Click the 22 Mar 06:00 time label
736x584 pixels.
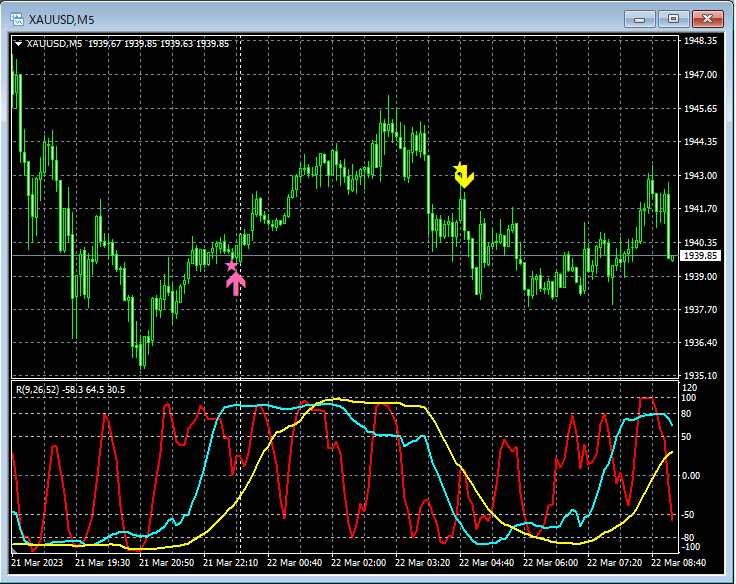coord(551,562)
